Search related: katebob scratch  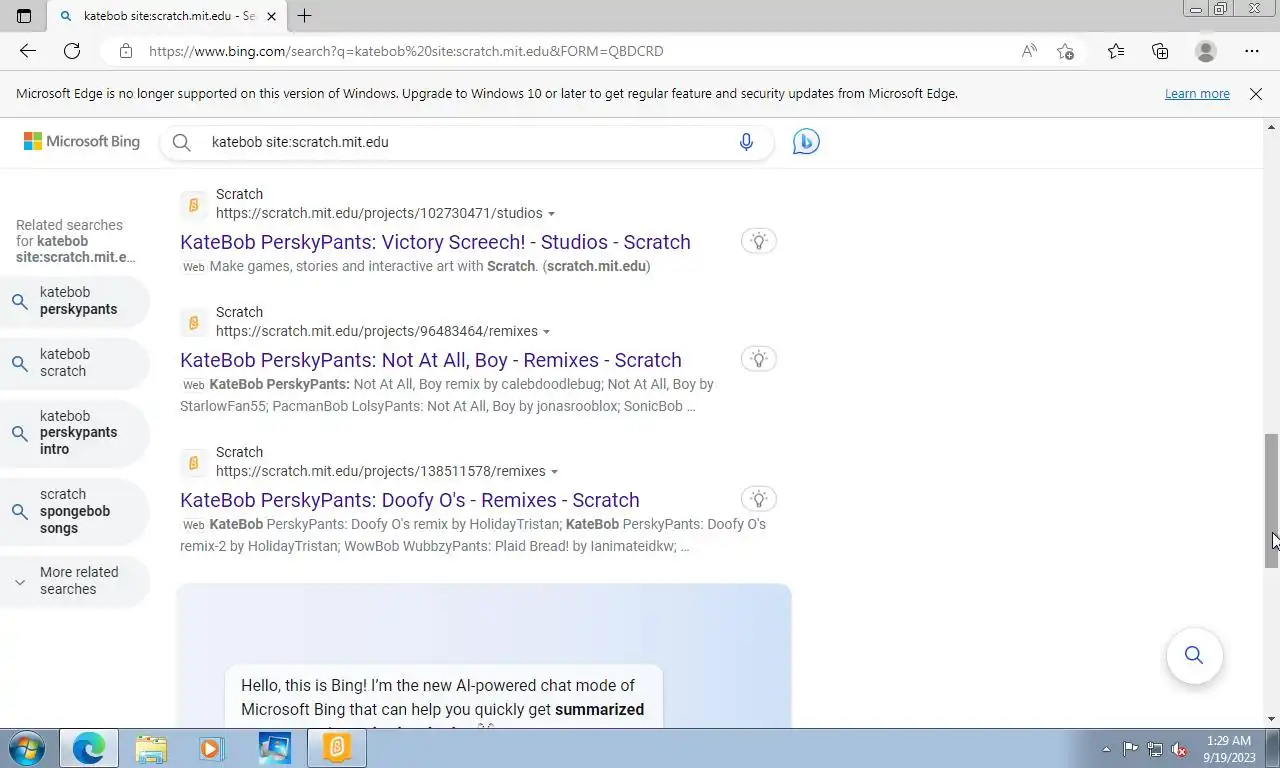pyautogui.click(x=75, y=363)
